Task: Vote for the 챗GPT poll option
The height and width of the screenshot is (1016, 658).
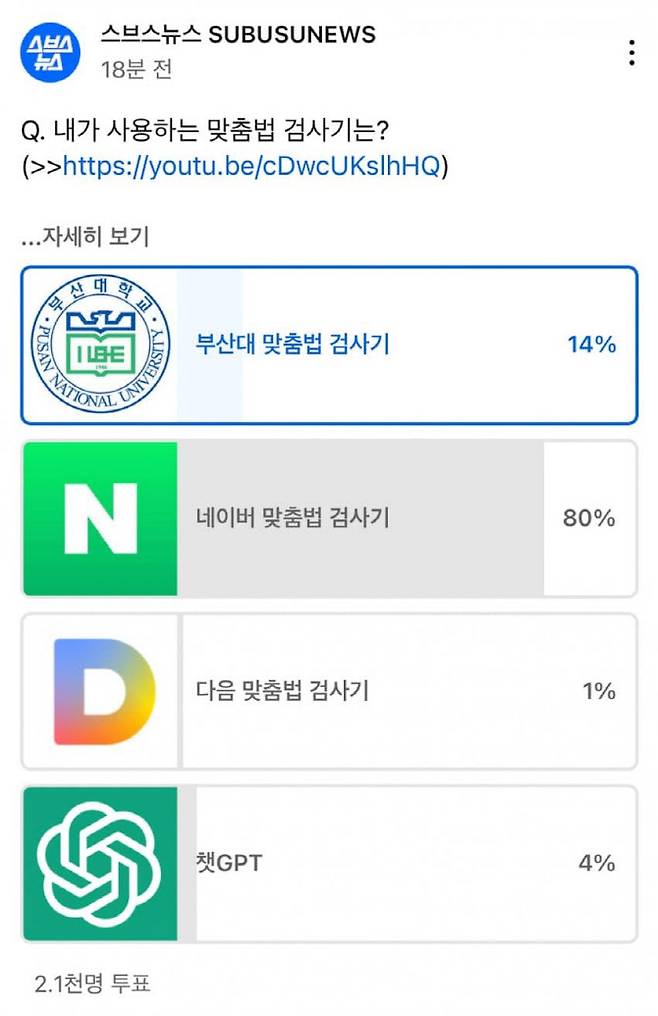Action: coord(328,863)
